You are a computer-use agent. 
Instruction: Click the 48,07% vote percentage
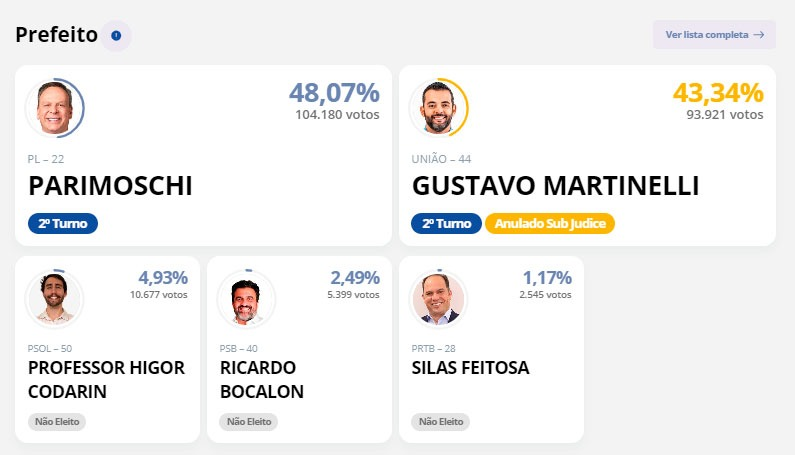pyautogui.click(x=334, y=94)
